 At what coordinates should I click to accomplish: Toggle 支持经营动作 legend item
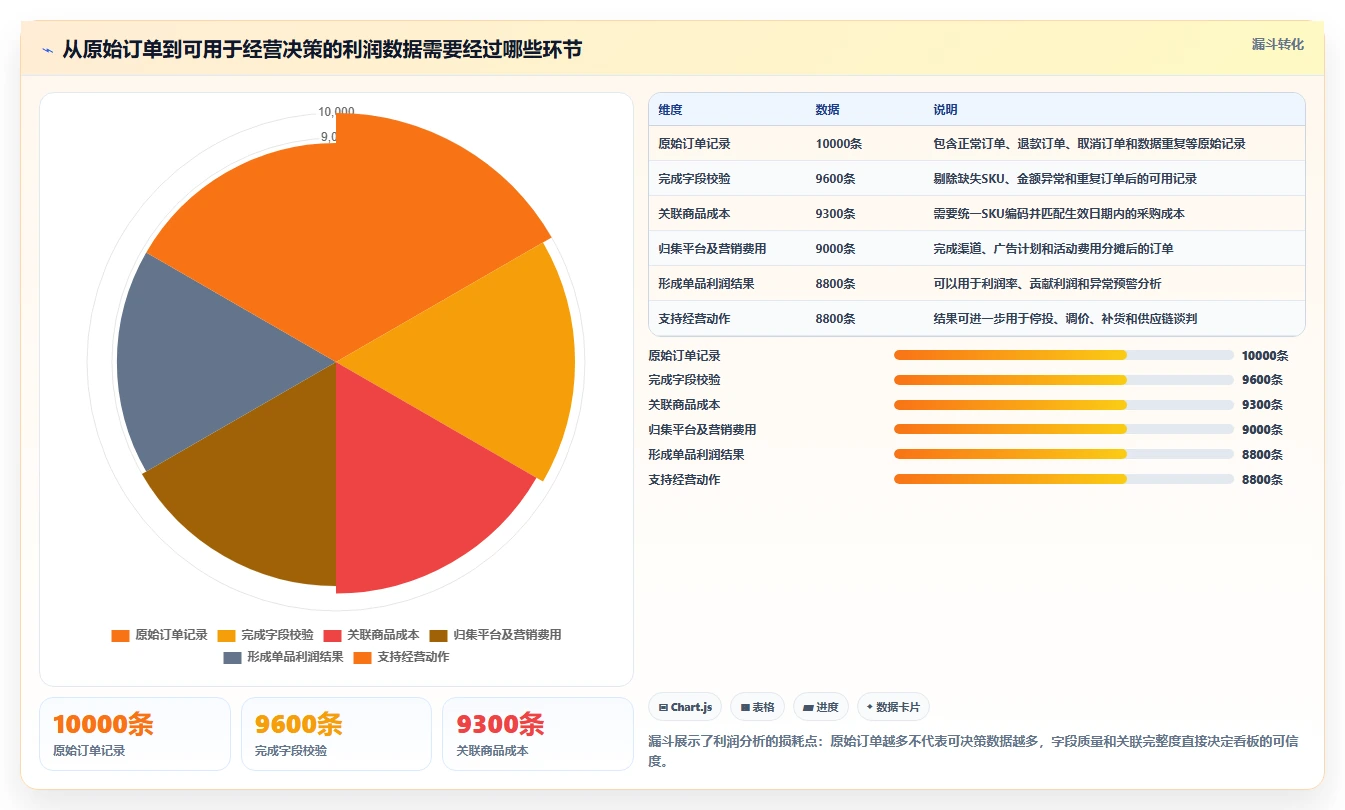point(401,657)
